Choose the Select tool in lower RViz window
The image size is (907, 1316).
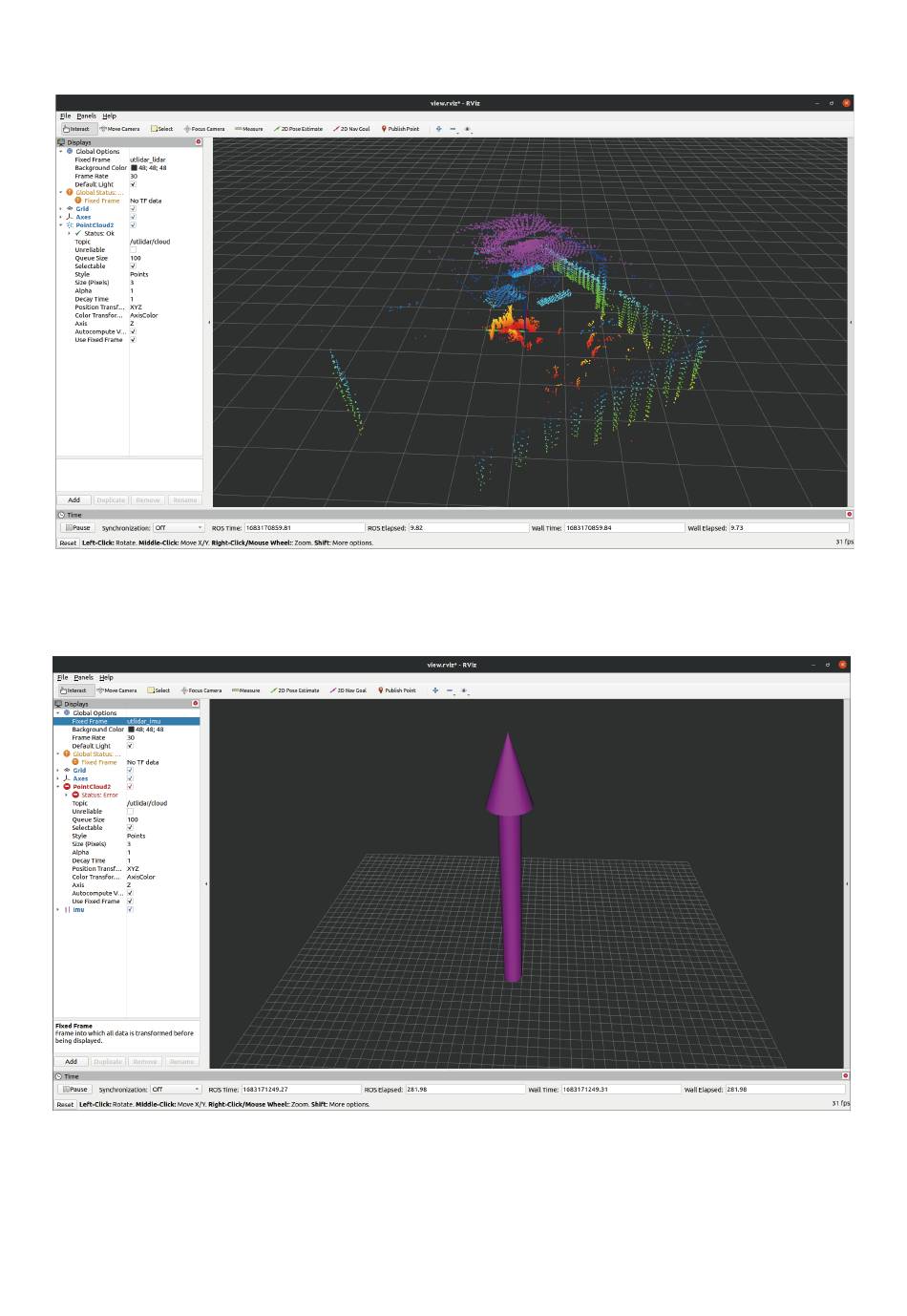(159, 690)
